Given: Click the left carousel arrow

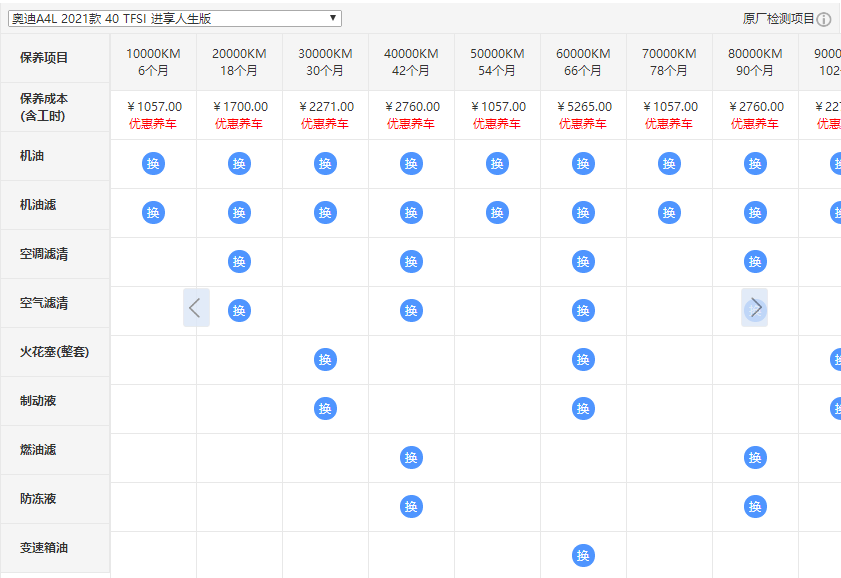Looking at the screenshot, I should pos(196,308).
